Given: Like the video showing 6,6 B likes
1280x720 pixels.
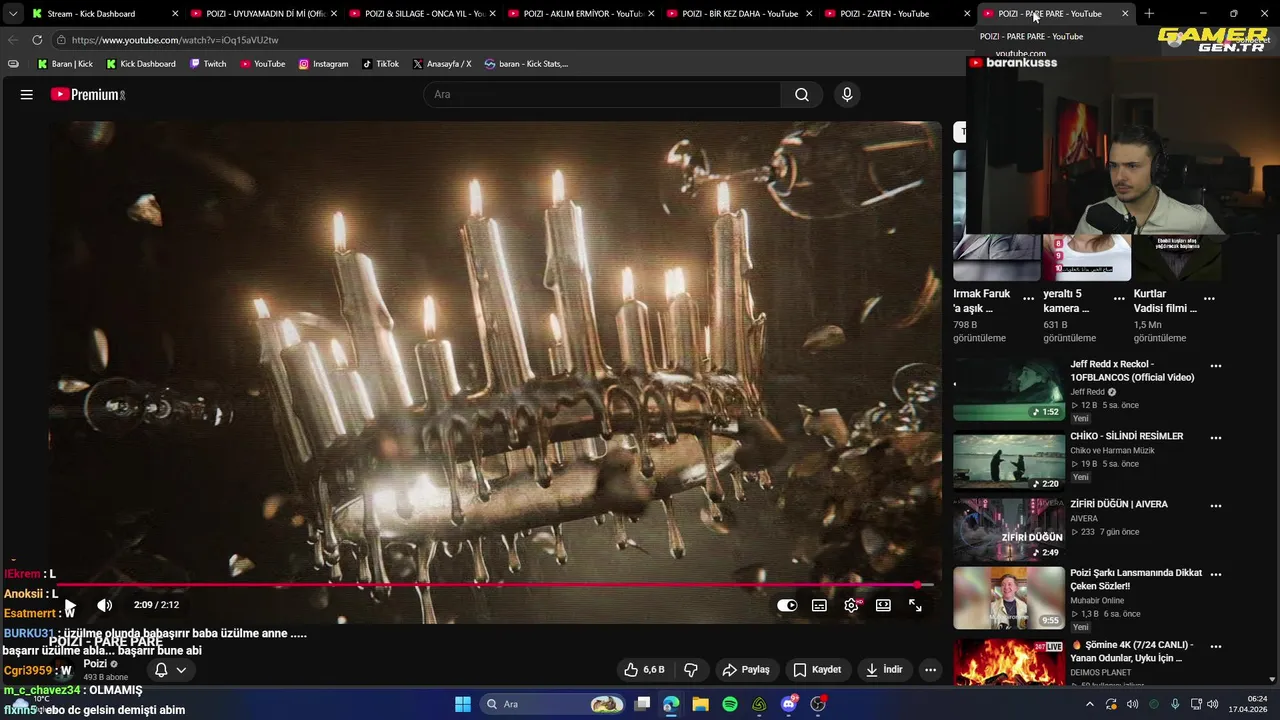Looking at the screenshot, I should pyautogui.click(x=644, y=669).
